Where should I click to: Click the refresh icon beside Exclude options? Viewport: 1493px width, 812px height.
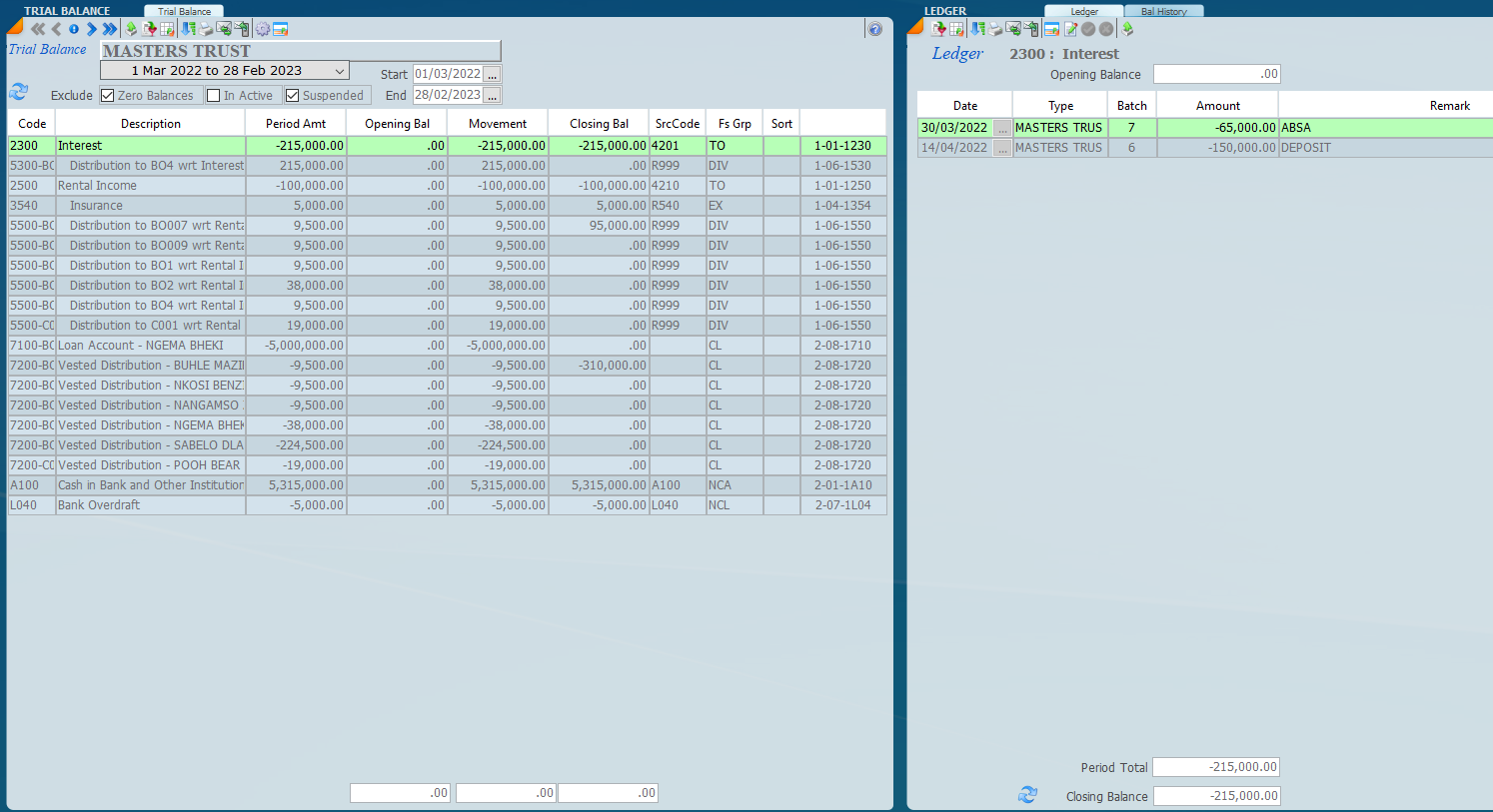tap(19, 92)
